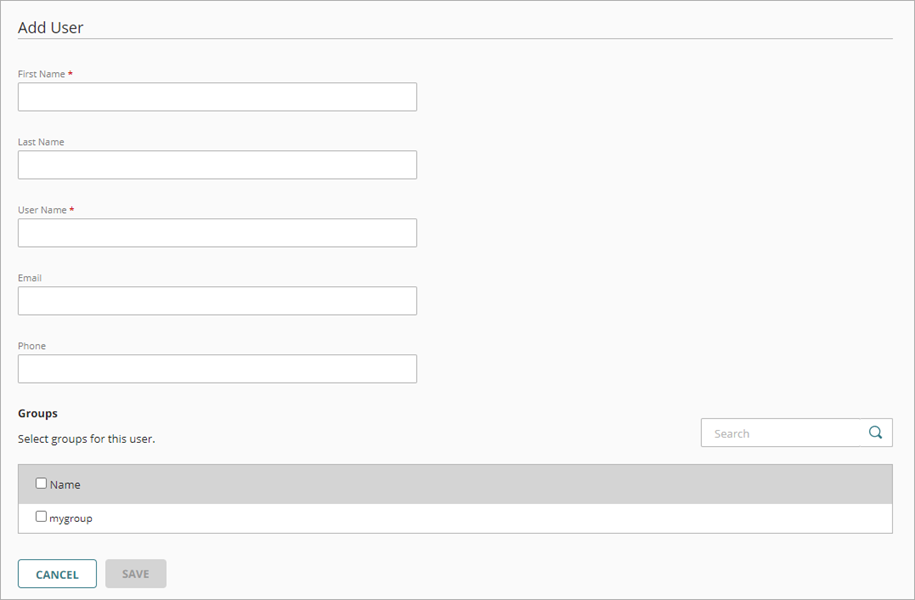Click the User Name field label
915x600 pixels.
pos(42,210)
